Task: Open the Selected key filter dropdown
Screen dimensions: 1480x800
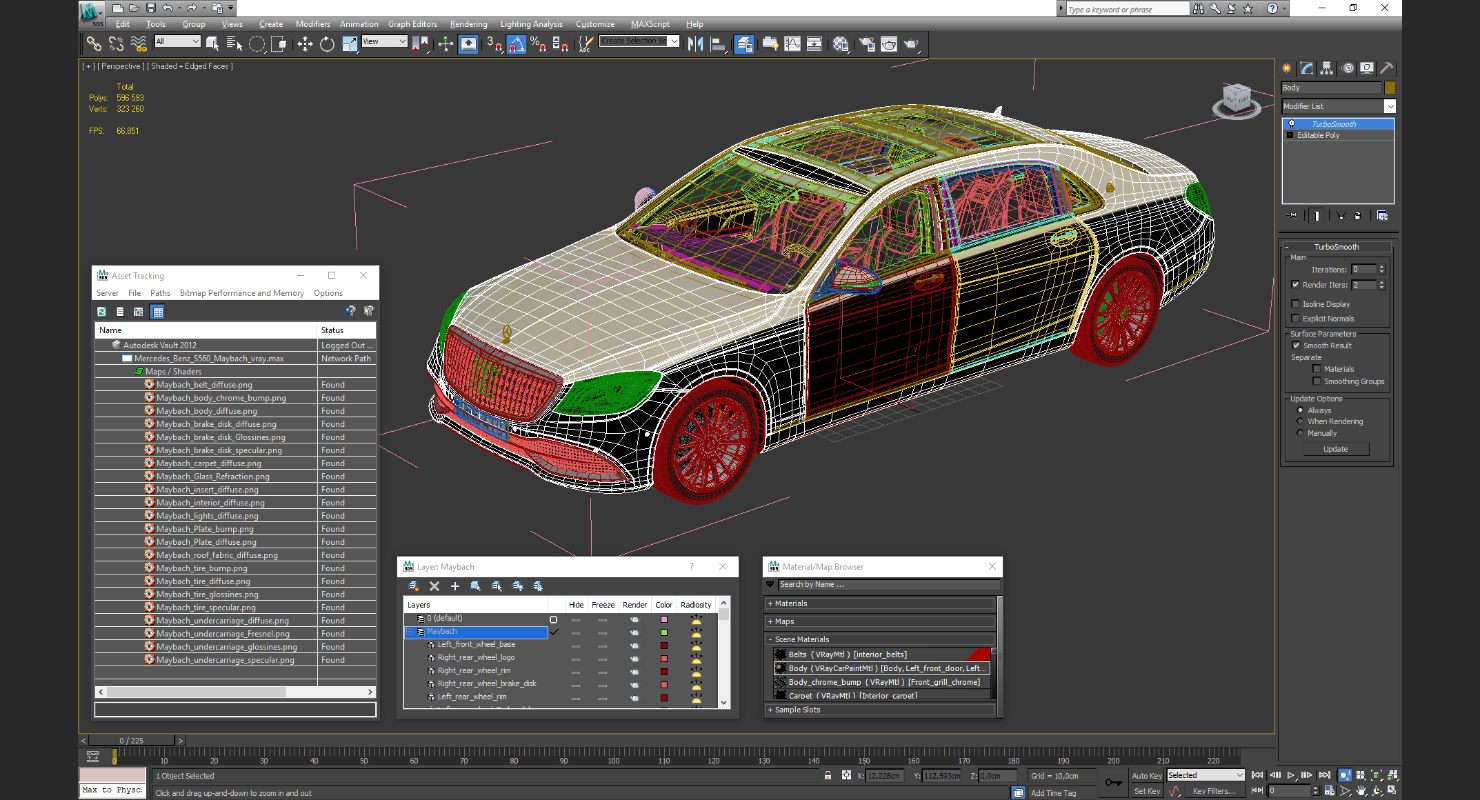Action: (x=1205, y=775)
